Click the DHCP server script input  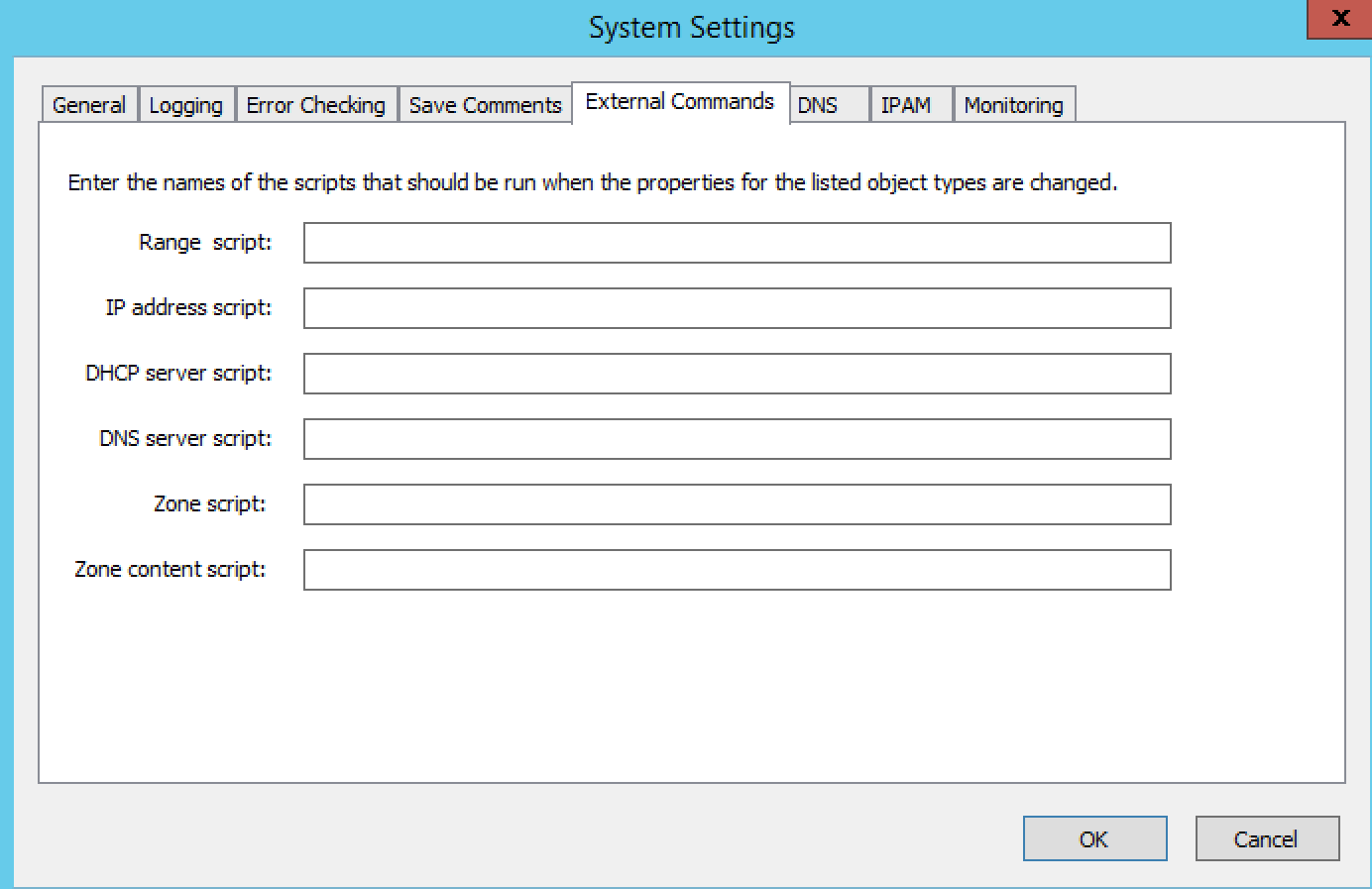point(737,374)
